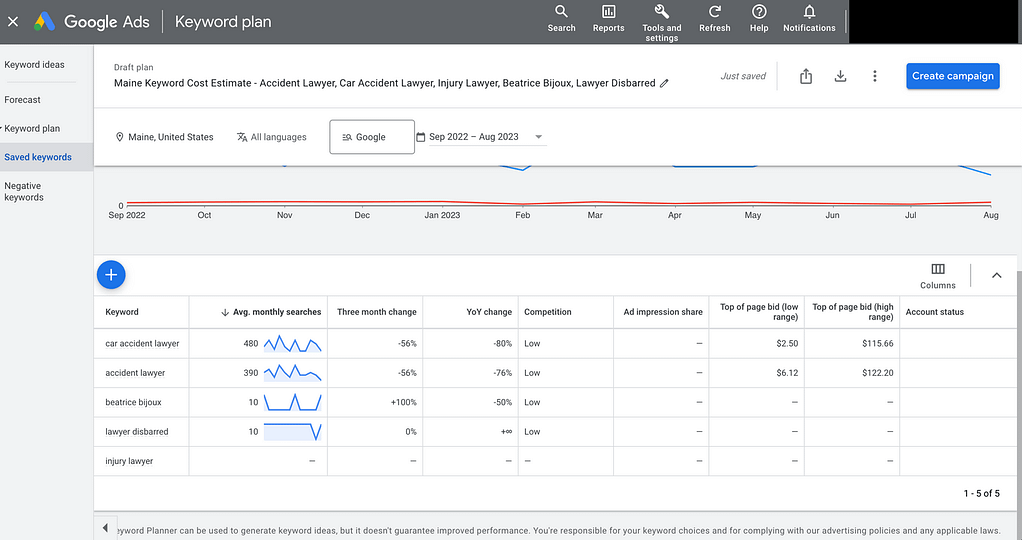
Task: Open the Negative keywords sidebar item
Action: (x=24, y=191)
